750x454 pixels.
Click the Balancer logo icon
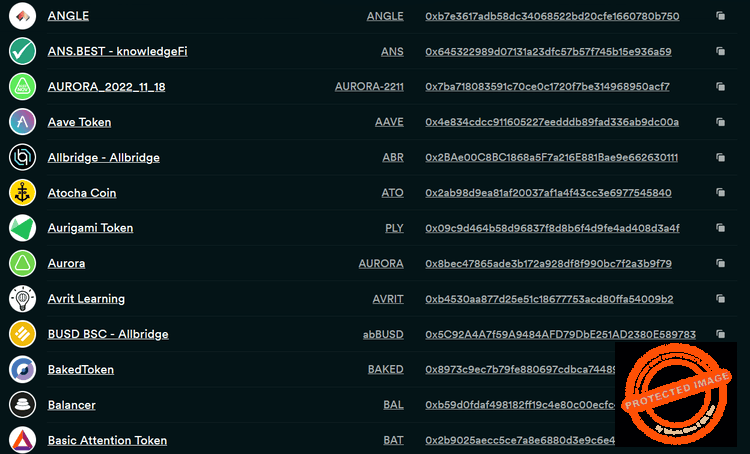pyautogui.click(x=22, y=405)
